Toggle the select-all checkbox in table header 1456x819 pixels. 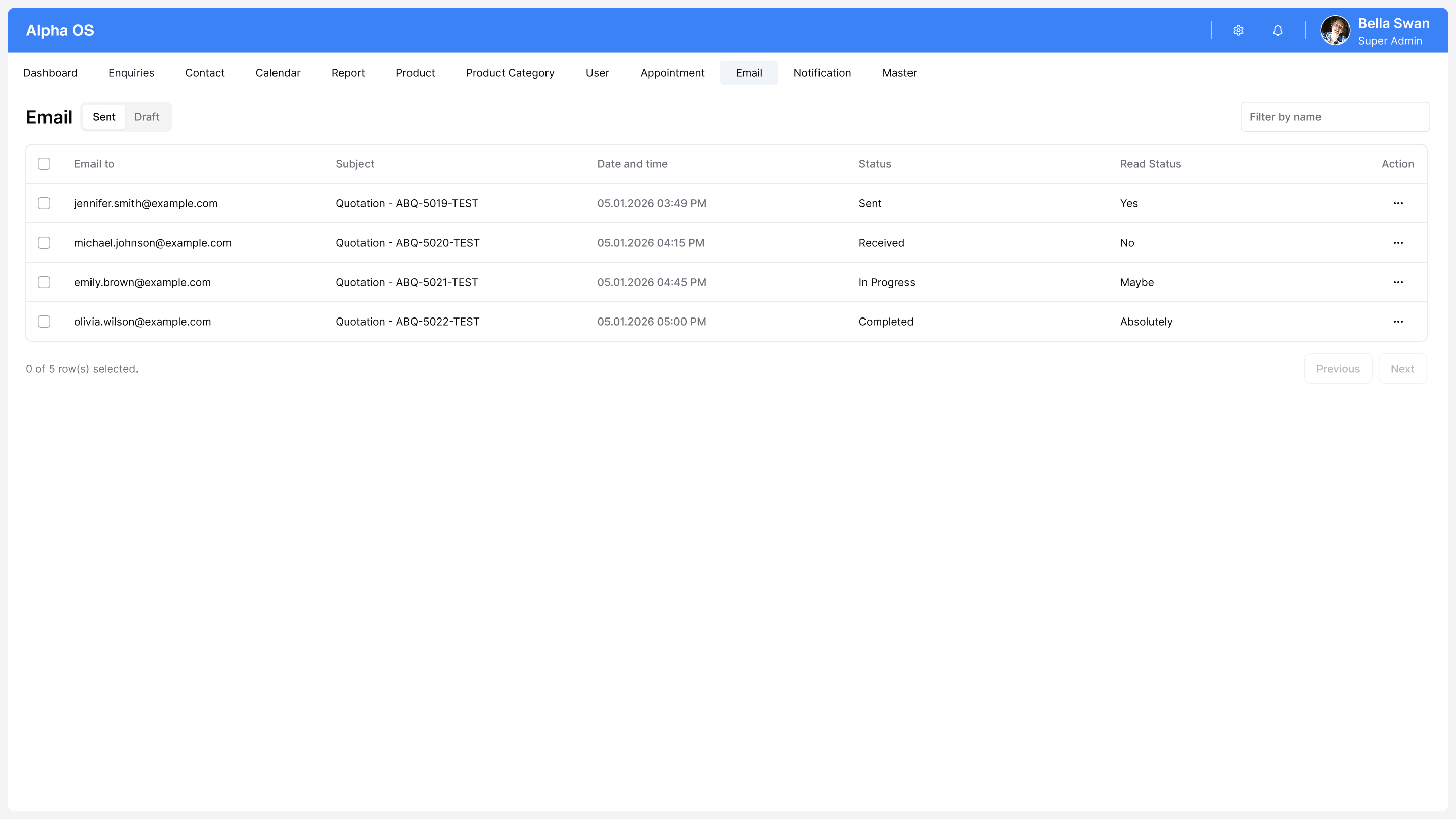click(44, 164)
